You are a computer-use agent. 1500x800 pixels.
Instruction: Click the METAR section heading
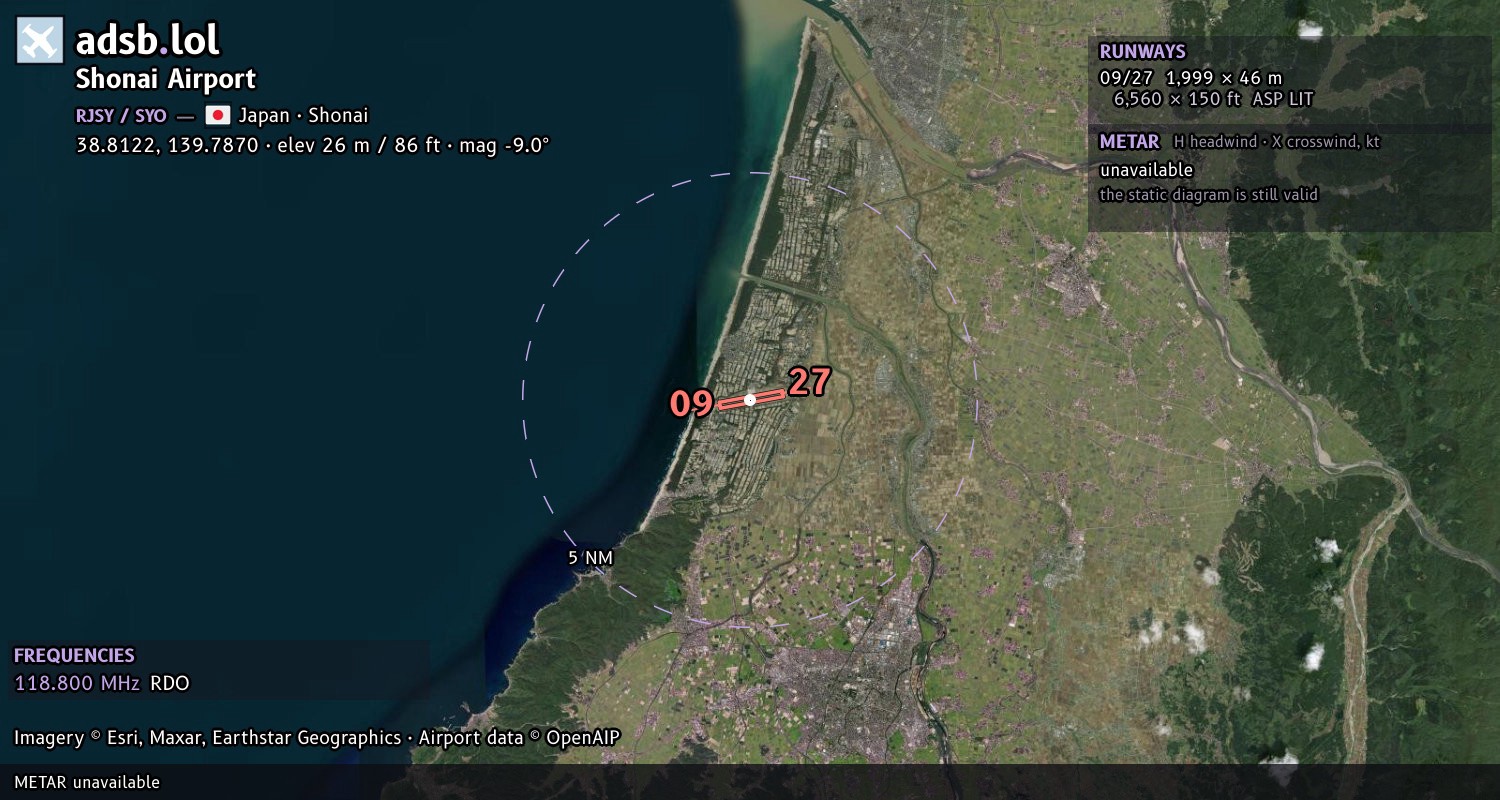[1129, 142]
